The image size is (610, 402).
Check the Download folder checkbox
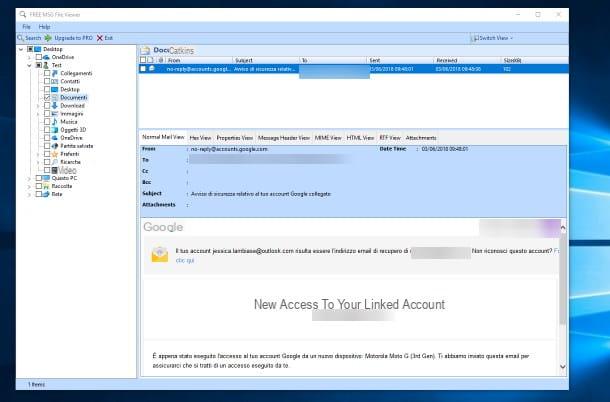click(47, 105)
